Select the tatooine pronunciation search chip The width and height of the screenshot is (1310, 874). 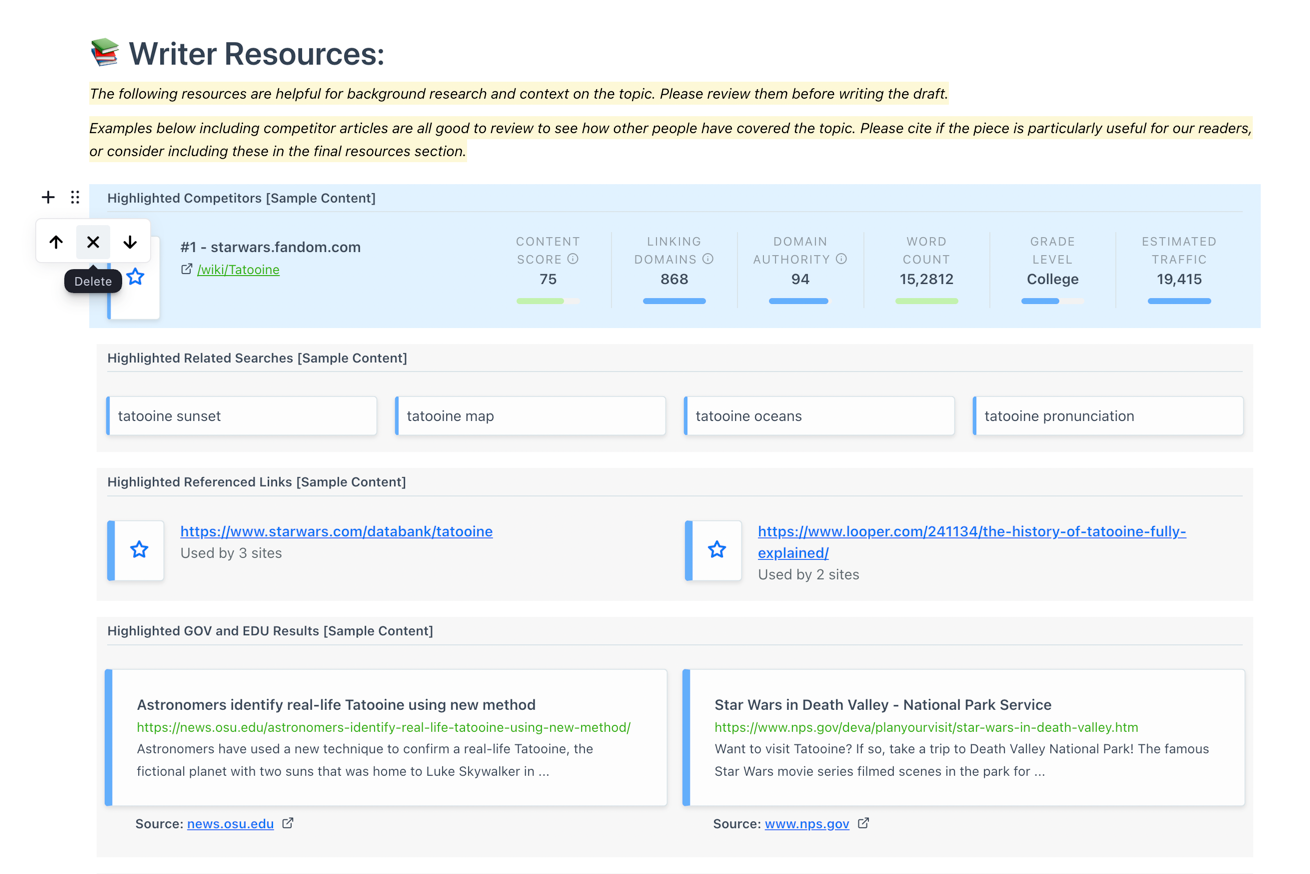tap(1108, 416)
